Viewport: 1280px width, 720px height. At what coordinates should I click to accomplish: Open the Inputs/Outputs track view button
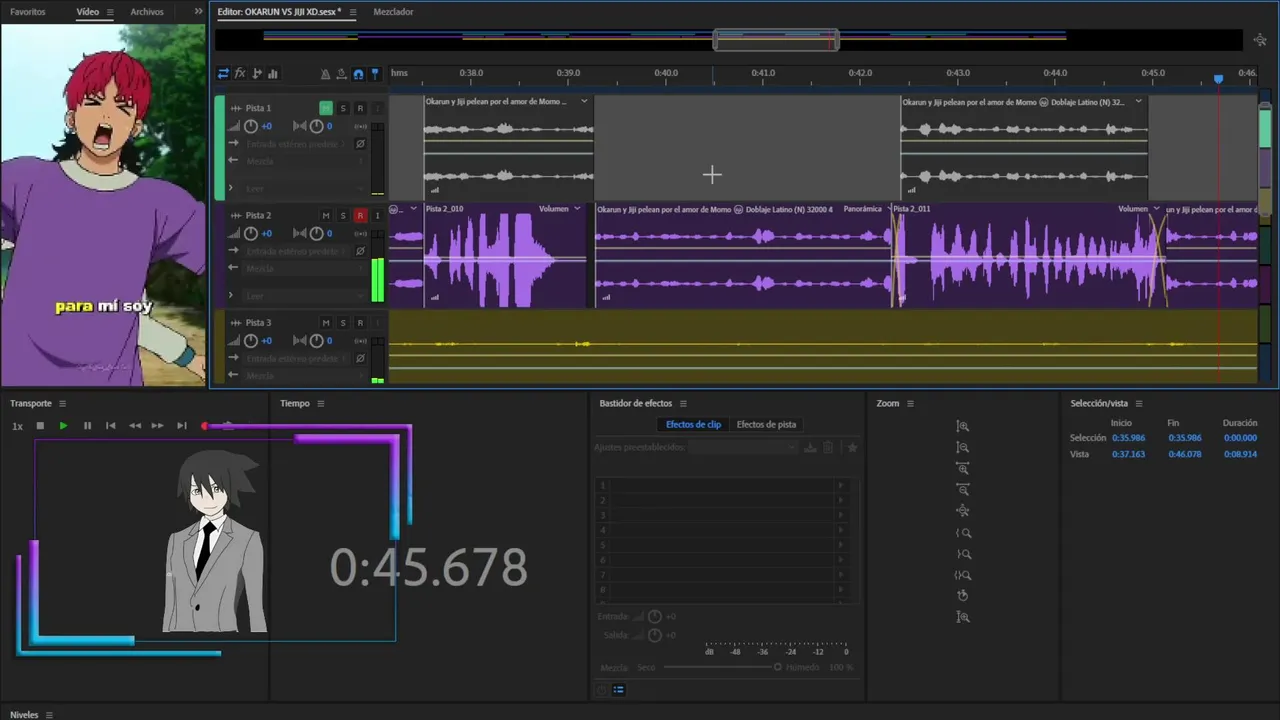[x=223, y=73]
